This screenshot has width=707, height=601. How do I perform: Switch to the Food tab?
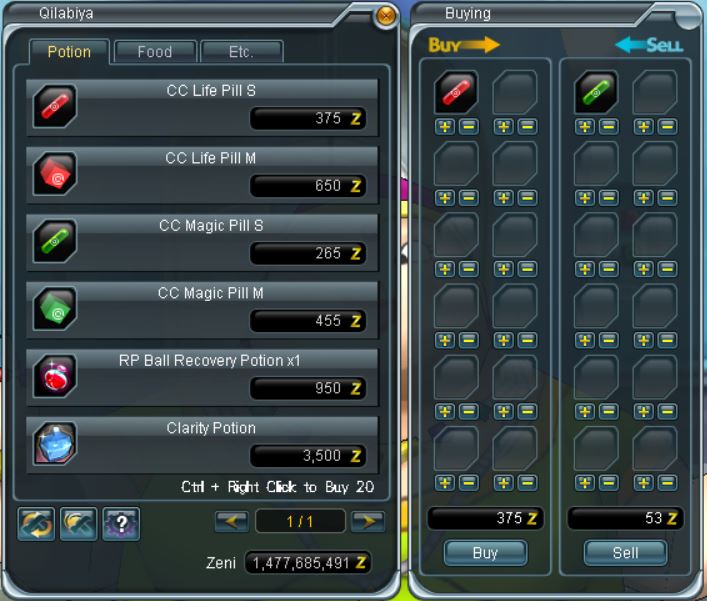(155, 52)
